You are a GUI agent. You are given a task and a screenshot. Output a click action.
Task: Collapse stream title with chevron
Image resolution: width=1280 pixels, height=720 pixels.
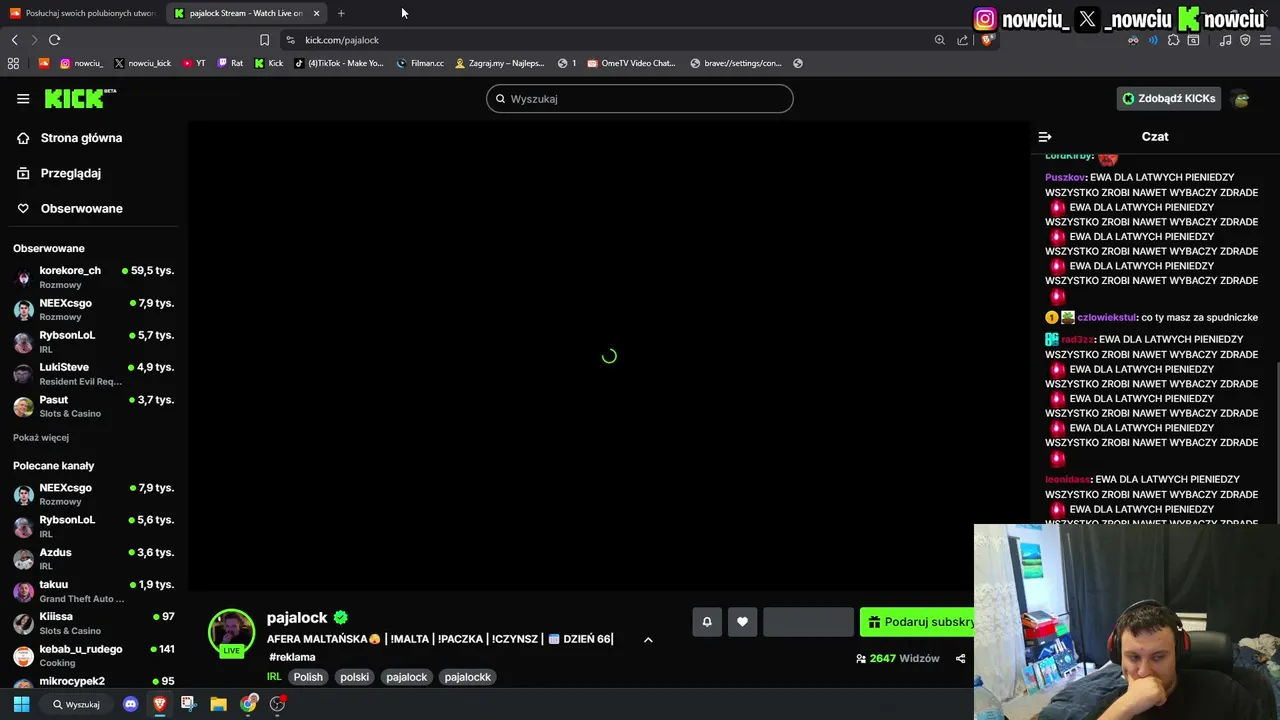click(648, 640)
